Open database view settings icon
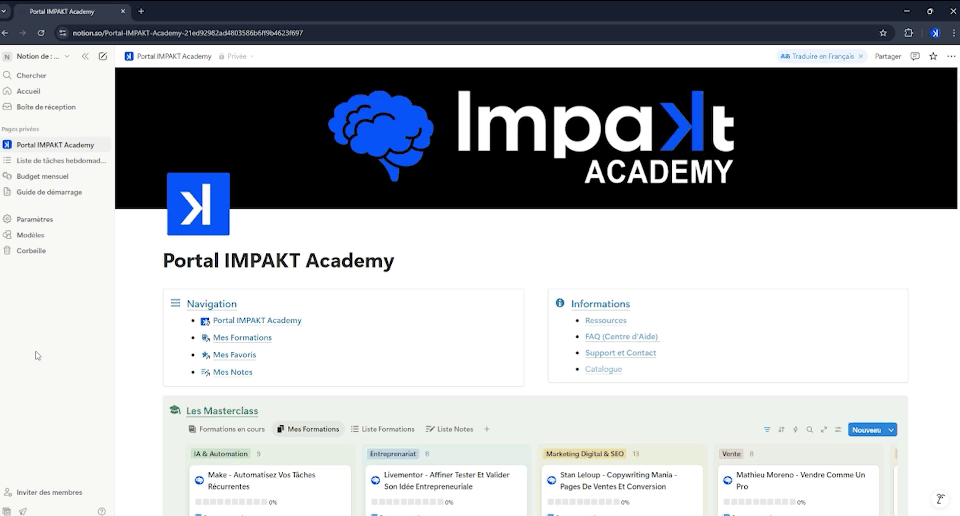 pyautogui.click(x=838, y=430)
